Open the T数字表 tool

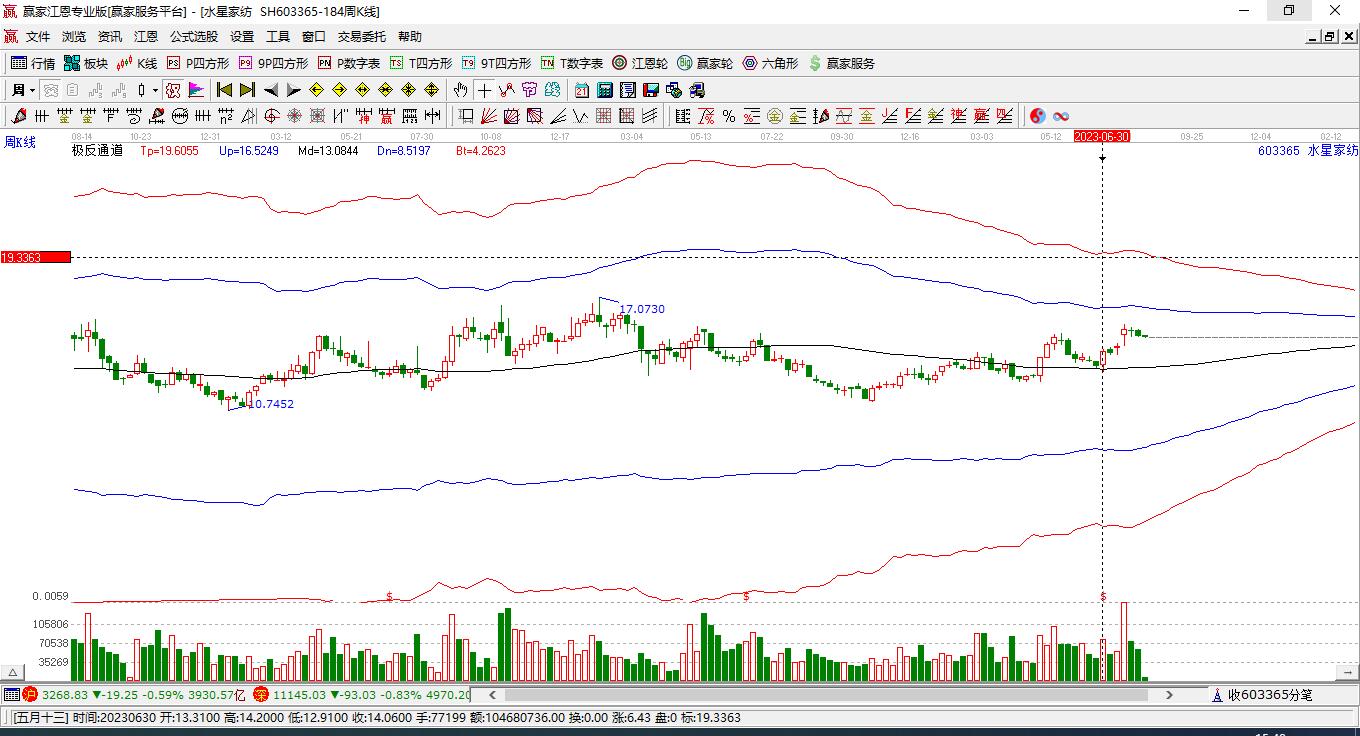572,63
